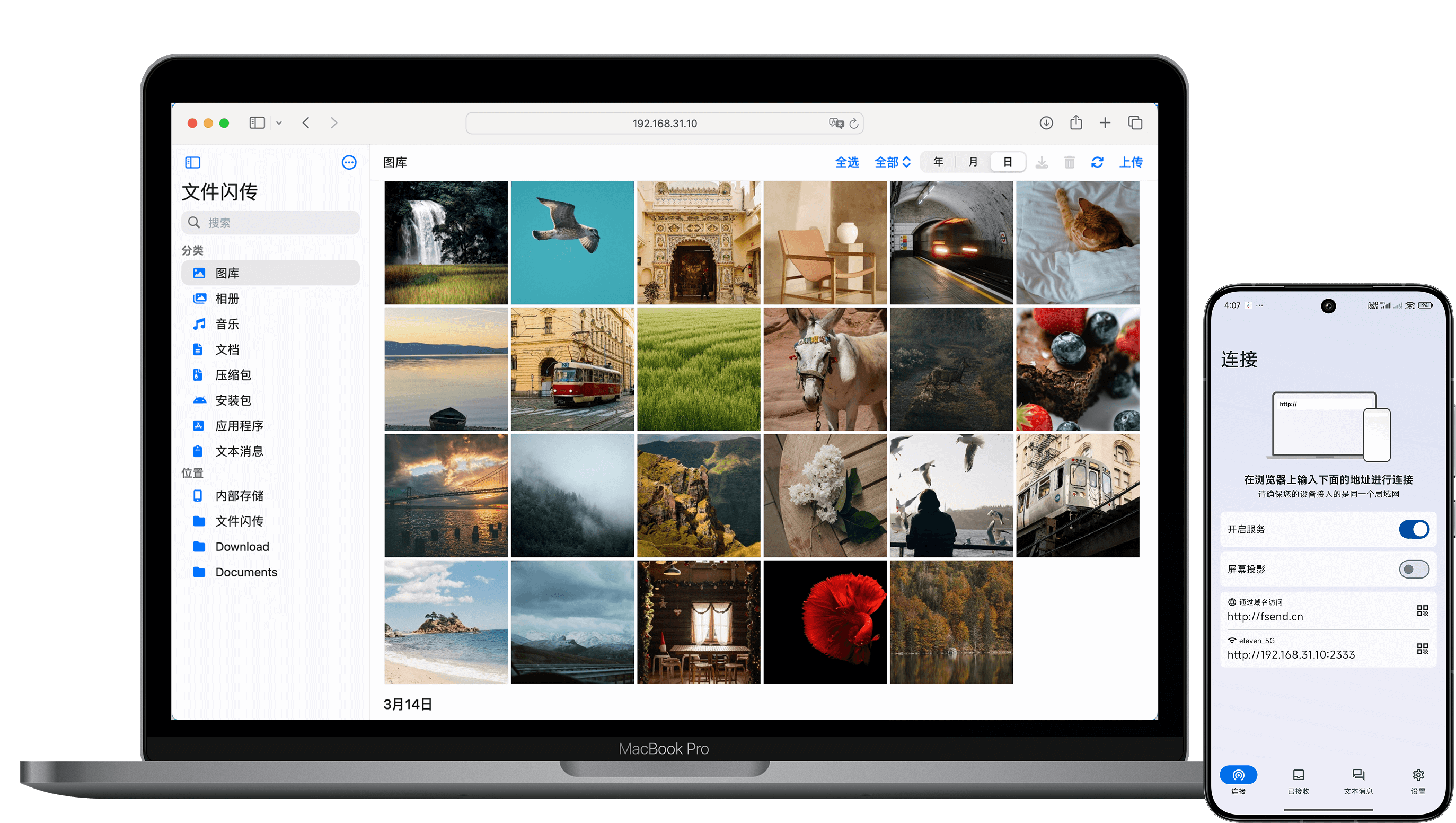This screenshot has height=823, width=1456.
Task: Go forward with the Safari forward arrow
Action: click(334, 122)
